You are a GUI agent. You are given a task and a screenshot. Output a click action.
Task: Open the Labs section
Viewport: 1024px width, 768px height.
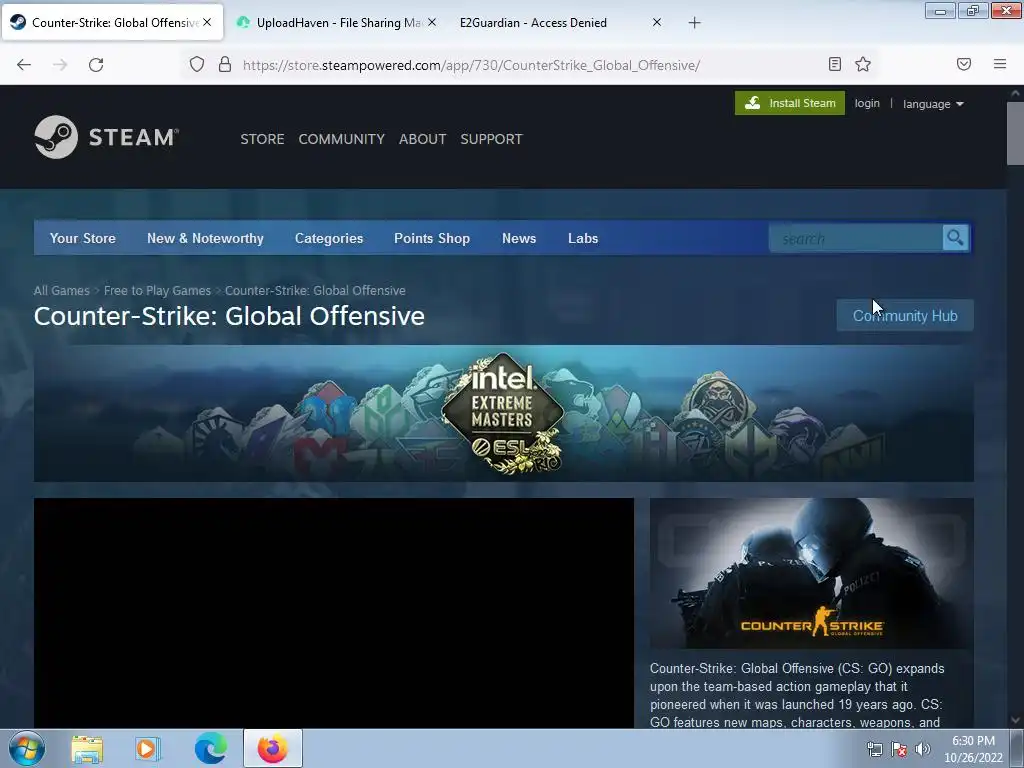(x=583, y=238)
